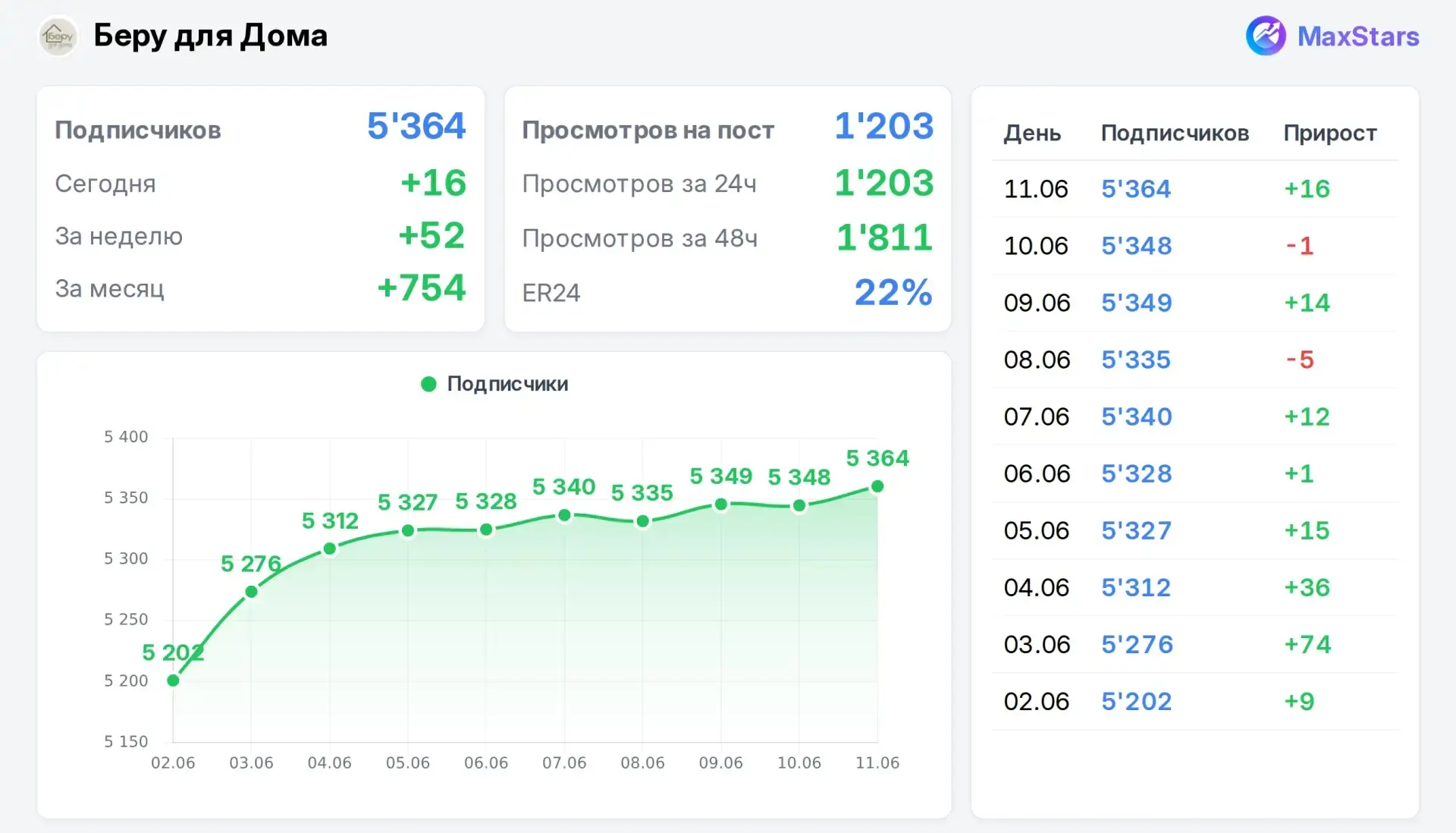
Task: Click the 02.06 x-axis date label
Action: (173, 762)
